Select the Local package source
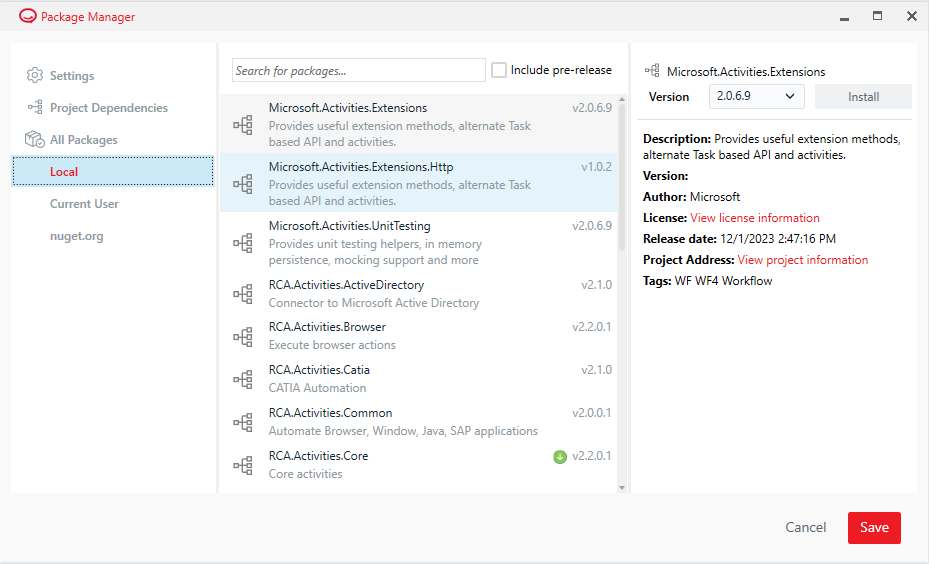 [113, 171]
